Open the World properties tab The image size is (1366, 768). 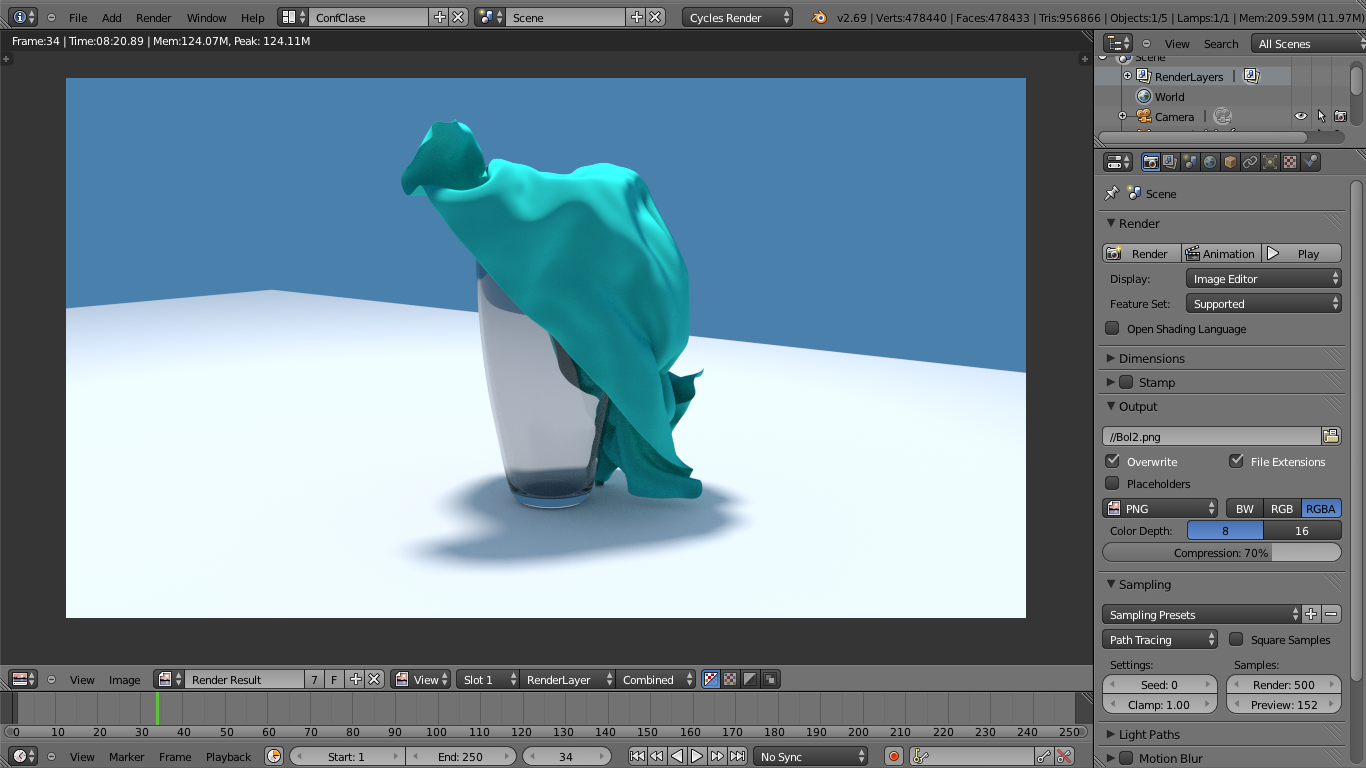coord(1212,161)
